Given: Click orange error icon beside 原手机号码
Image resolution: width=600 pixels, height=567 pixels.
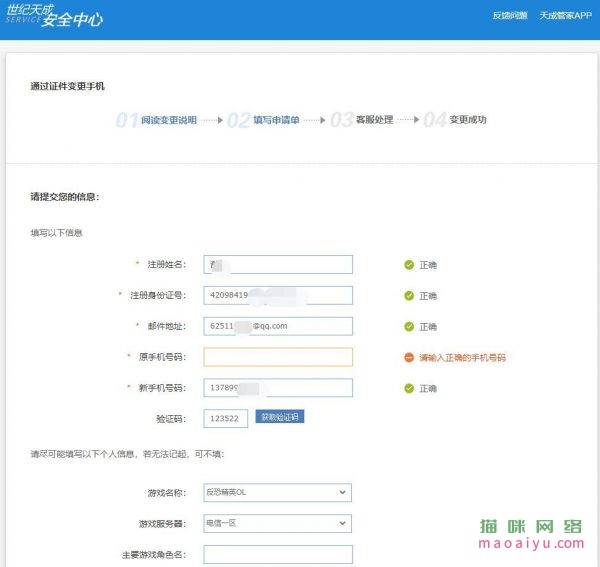Looking at the screenshot, I should 409,357.
